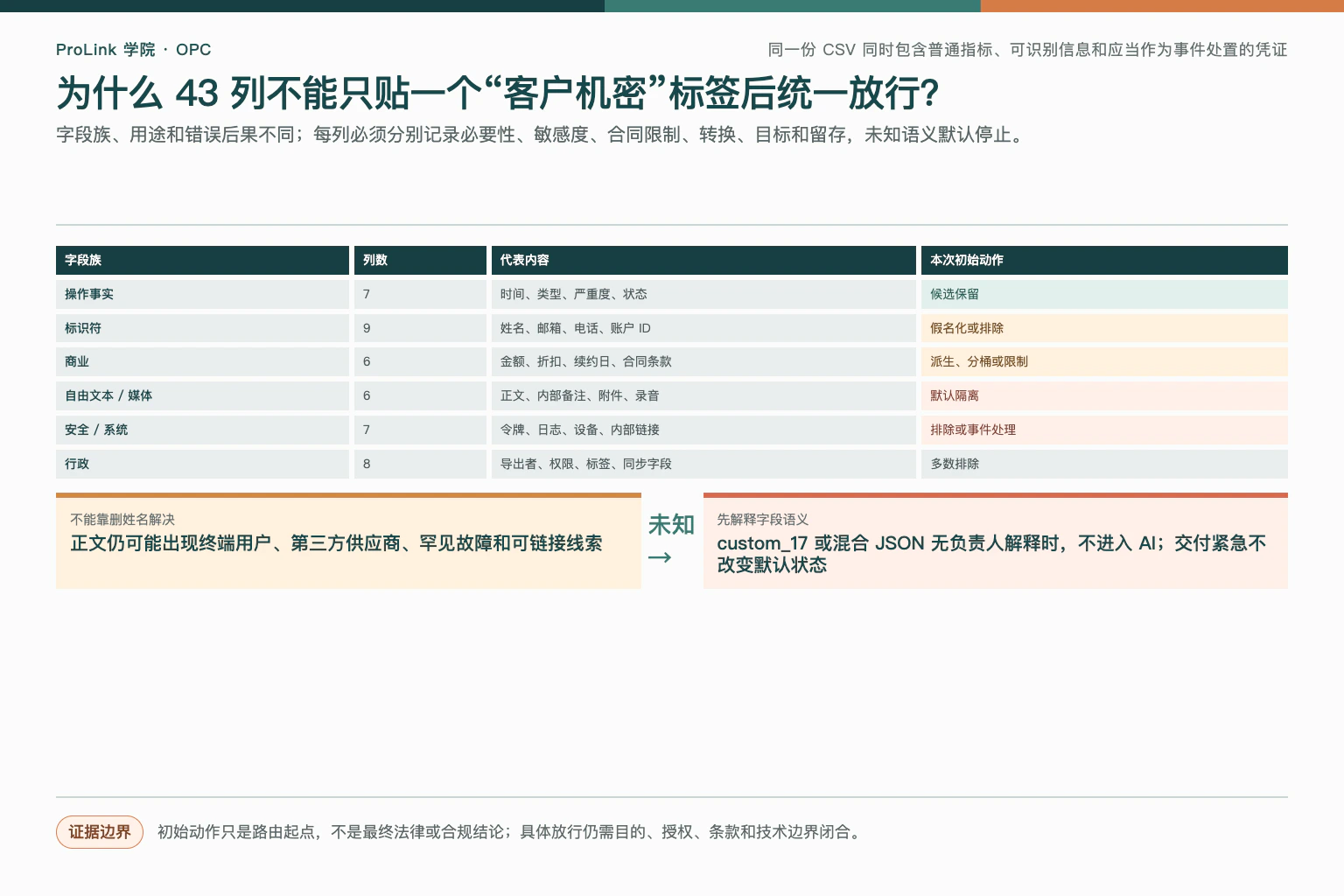Image resolution: width=1344 pixels, height=896 pixels.
Task: Click column count 7 in 安全 / 系统 row
Action: [420, 430]
